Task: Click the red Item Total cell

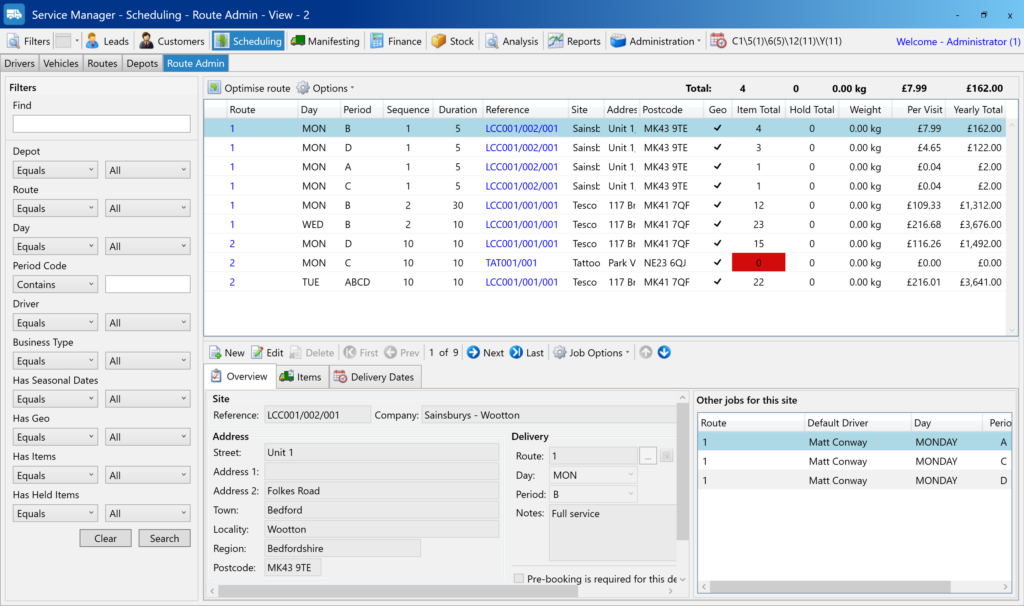Action: [758, 263]
